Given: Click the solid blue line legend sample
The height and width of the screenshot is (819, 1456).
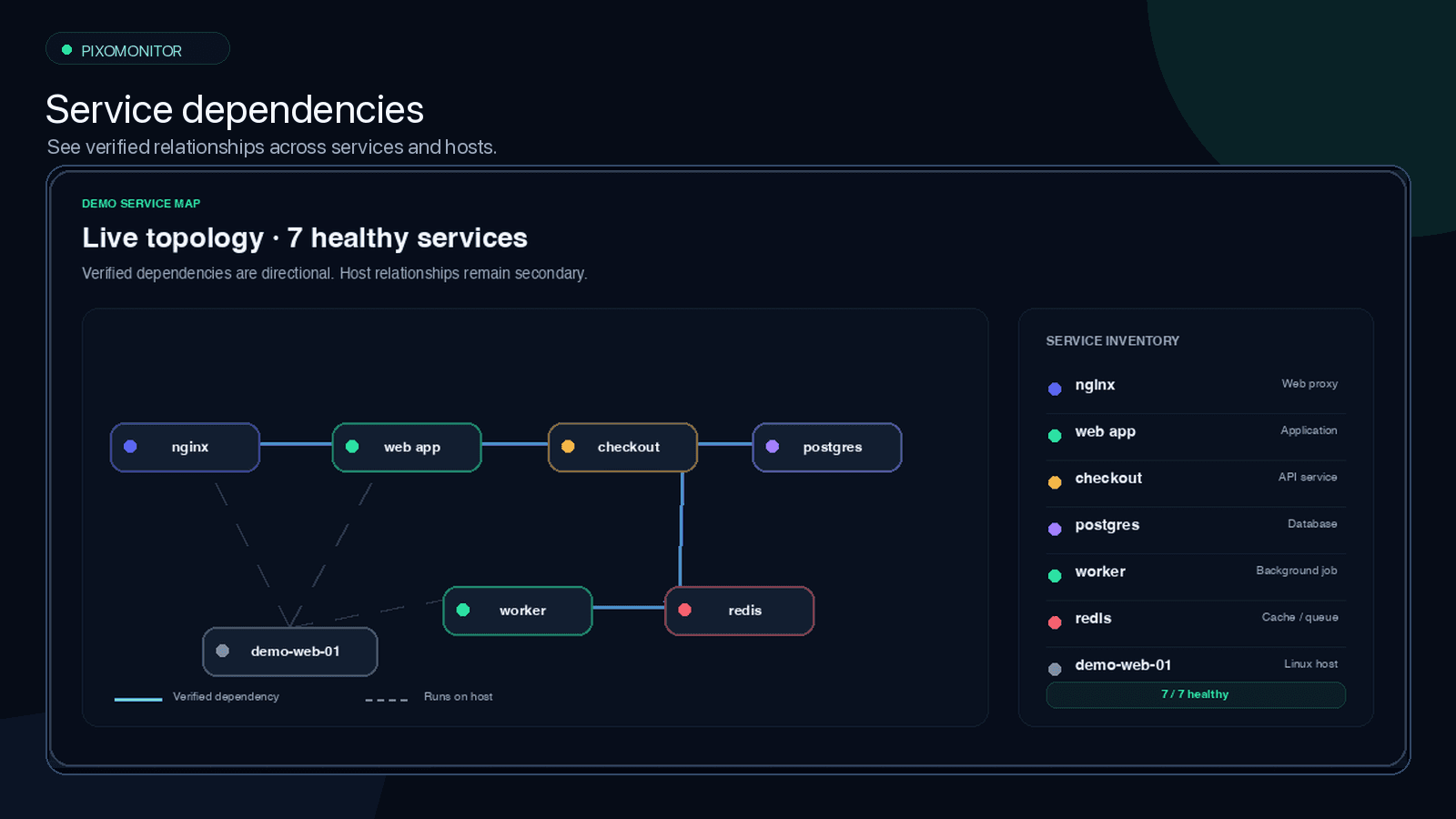Looking at the screenshot, I should [x=138, y=699].
